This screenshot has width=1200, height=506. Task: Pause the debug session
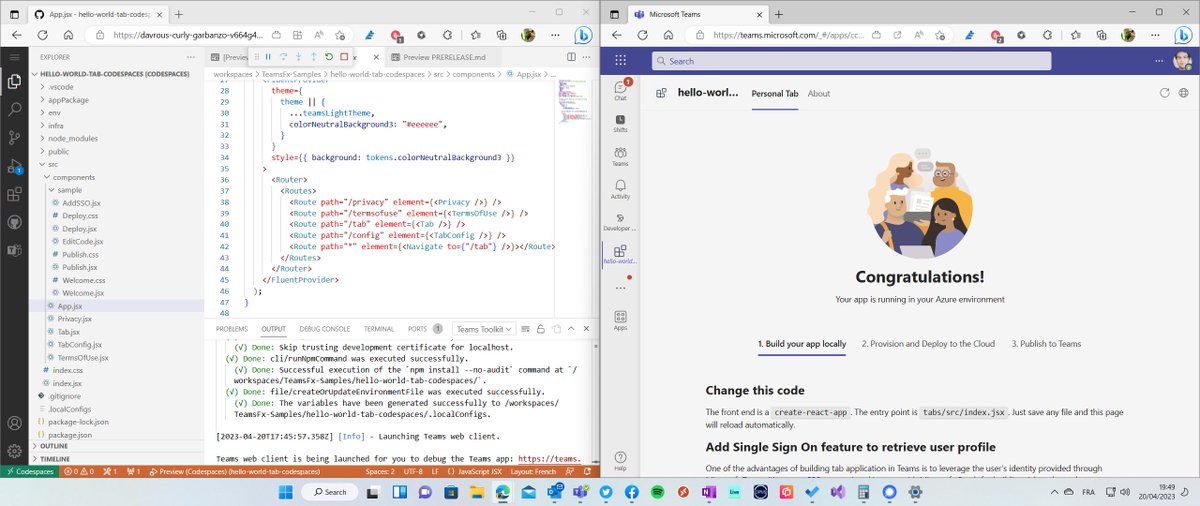268,57
